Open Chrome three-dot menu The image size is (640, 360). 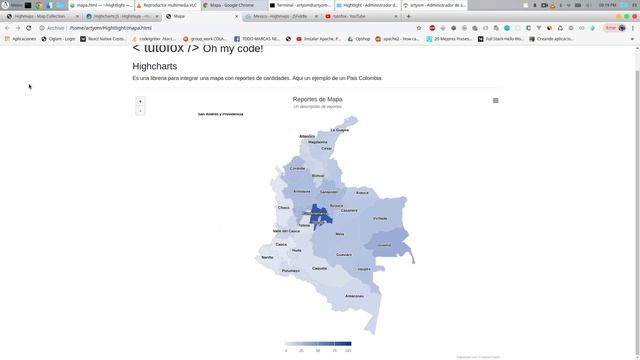[633, 28]
